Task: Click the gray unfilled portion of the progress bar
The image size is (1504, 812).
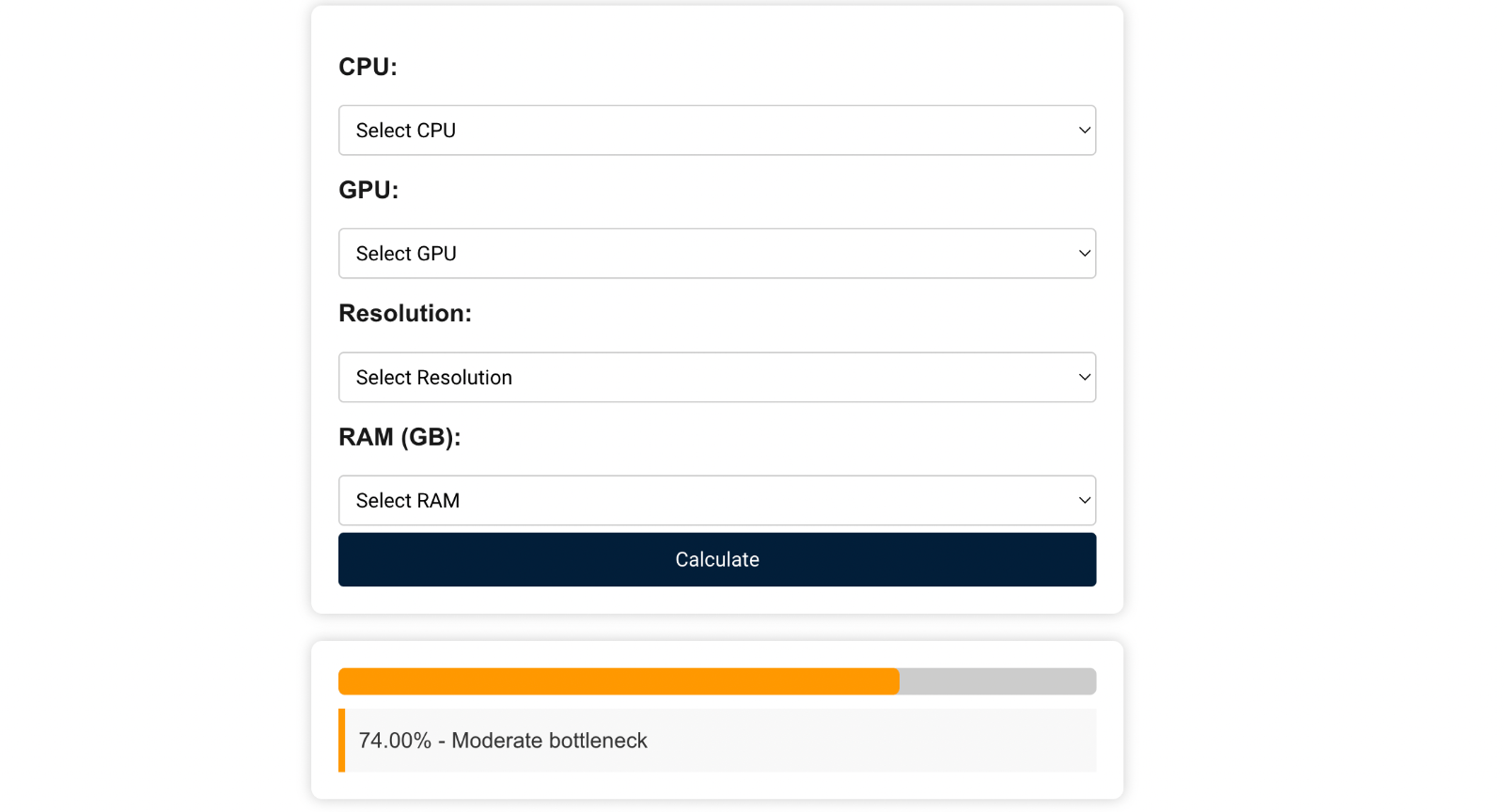Action: (x=996, y=681)
